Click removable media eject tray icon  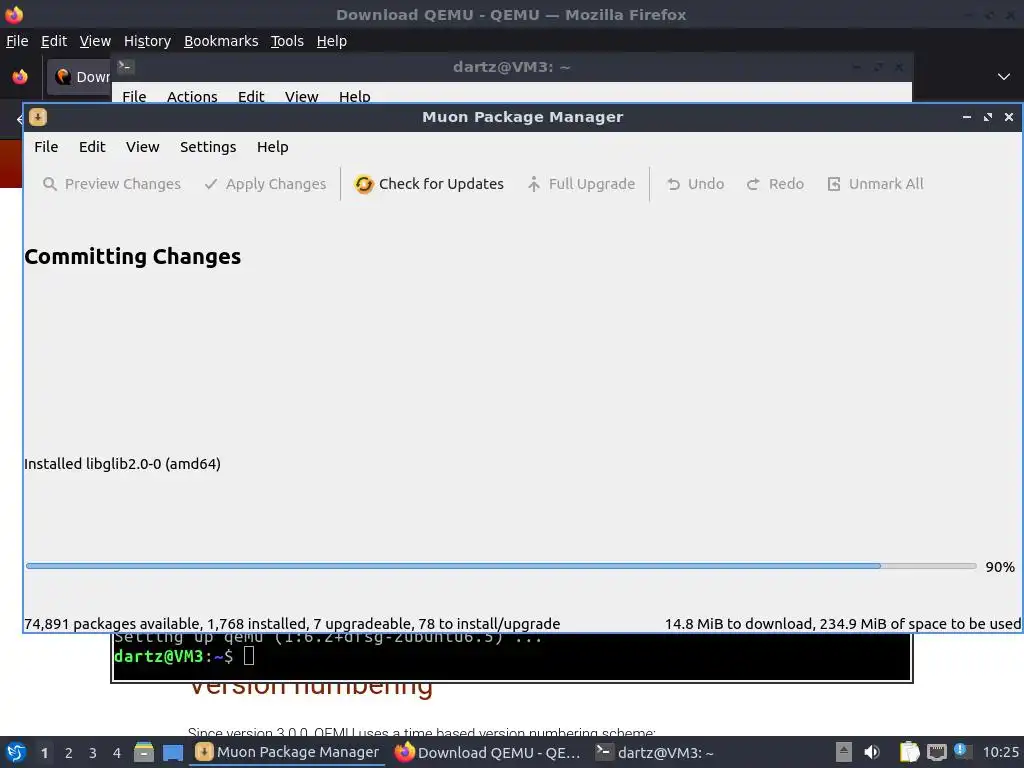click(x=844, y=752)
